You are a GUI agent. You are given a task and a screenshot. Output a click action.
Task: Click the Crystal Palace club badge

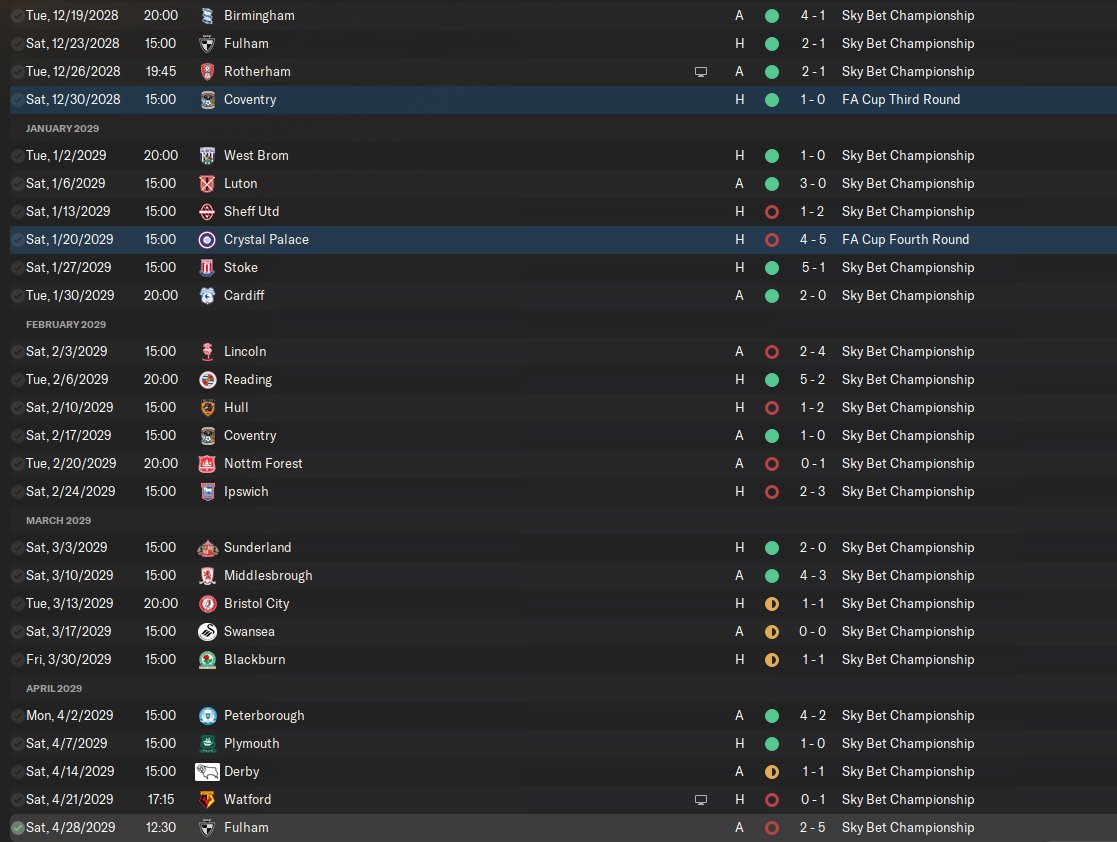pyautogui.click(x=207, y=240)
